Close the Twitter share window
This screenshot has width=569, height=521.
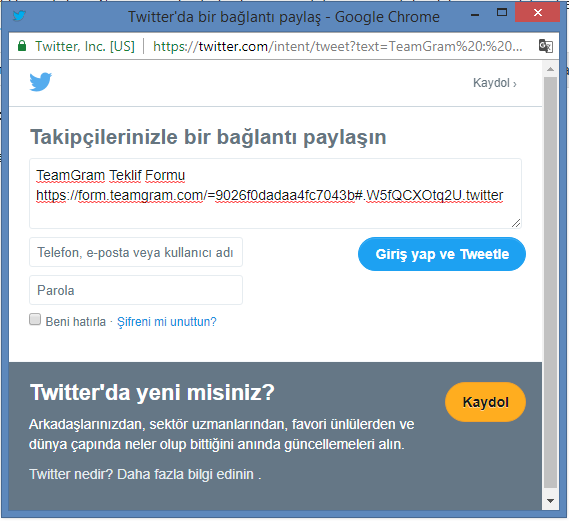pyautogui.click(x=538, y=13)
